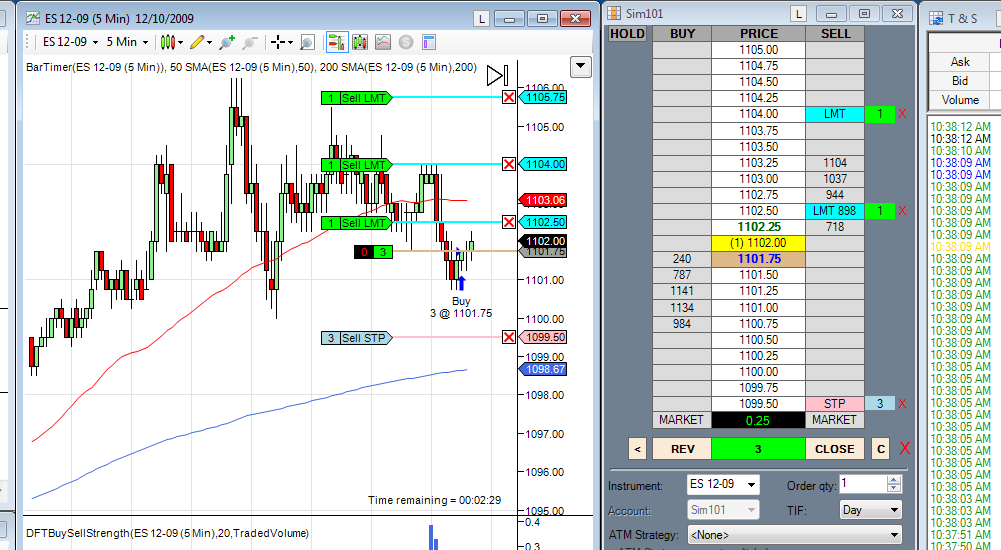Click the zoom in magnifier icon
Viewport: 1001px width, 550px height.
point(227,42)
